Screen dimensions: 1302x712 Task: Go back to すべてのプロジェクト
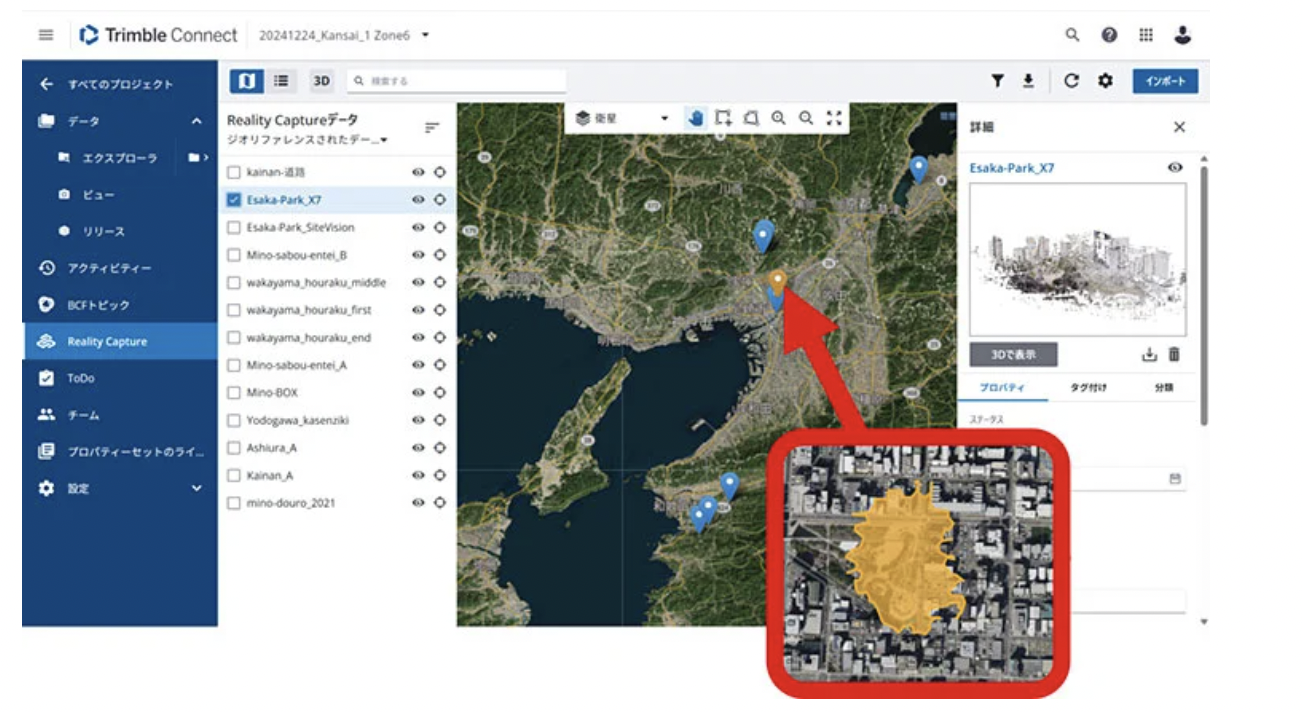(x=120, y=85)
